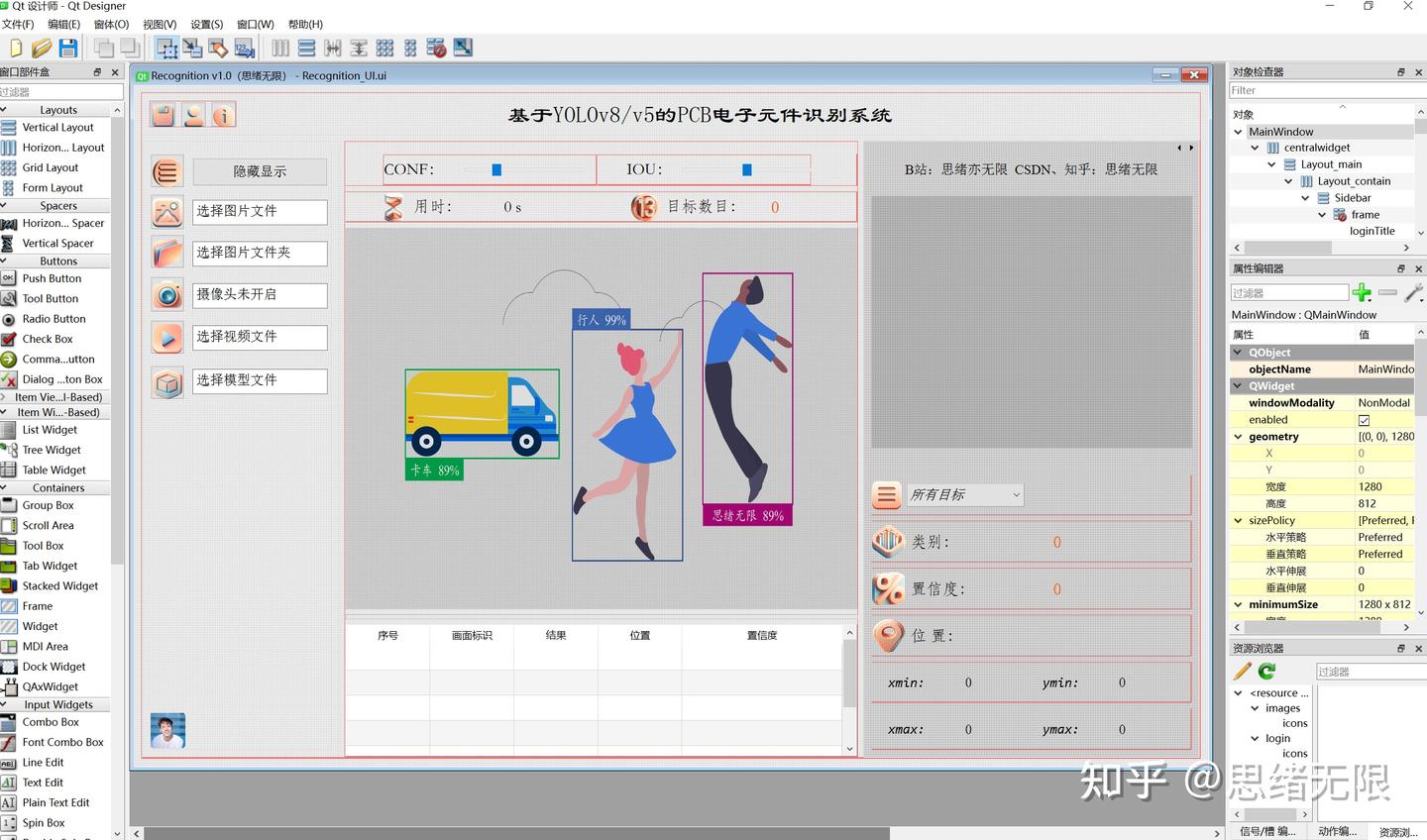Click the Save form icon in toolbar

pyautogui.click(x=66, y=48)
